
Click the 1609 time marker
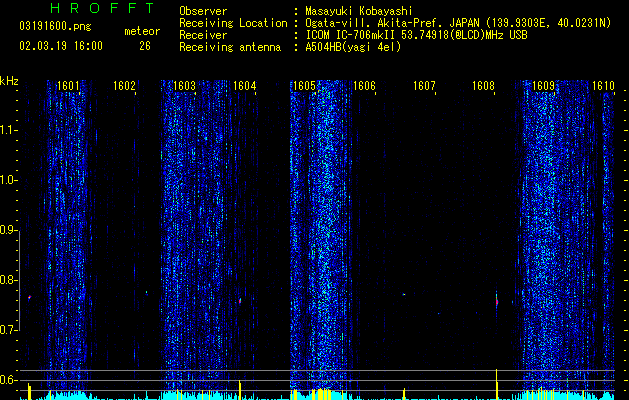[x=543, y=86]
